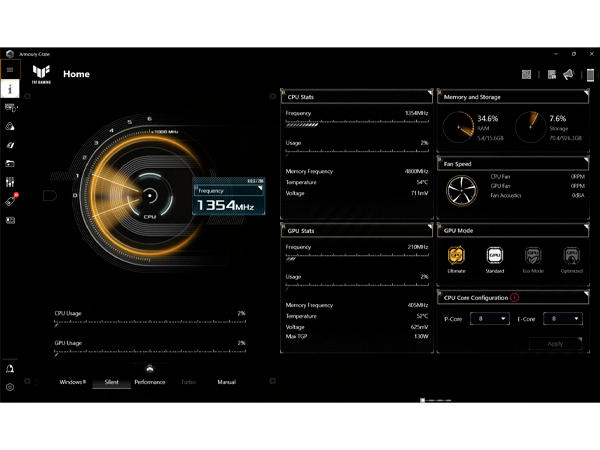Image resolution: width=600 pixels, height=450 pixels.
Task: Switch to list layout view icon
Action: (x=551, y=75)
